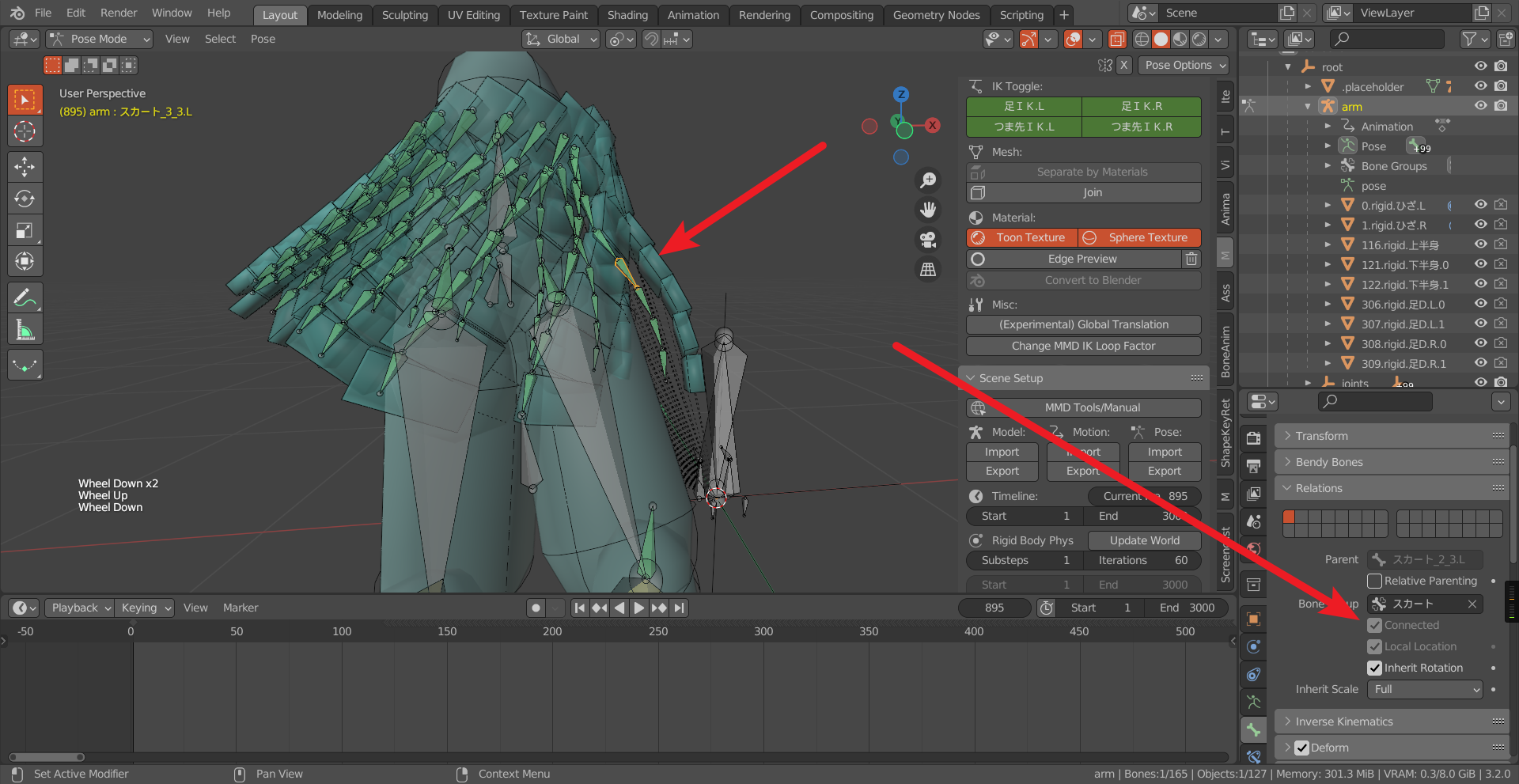Select the Annotate pencil tool
This screenshot has height=784, width=1519.
coord(25,298)
